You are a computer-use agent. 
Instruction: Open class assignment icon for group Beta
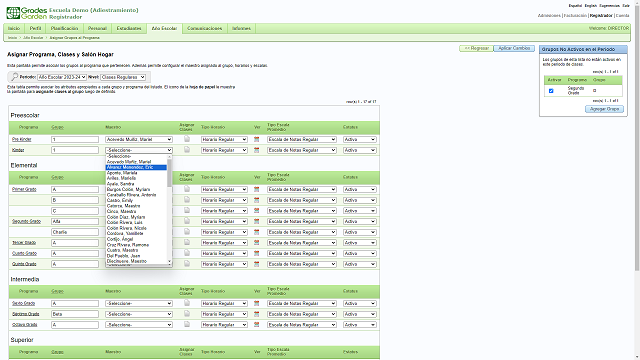[x=187, y=313]
